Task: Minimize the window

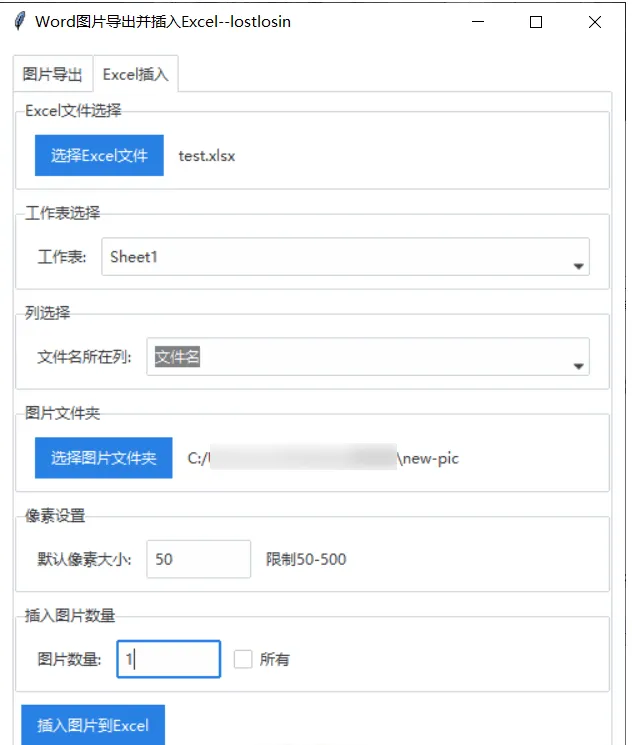Action: (478, 22)
